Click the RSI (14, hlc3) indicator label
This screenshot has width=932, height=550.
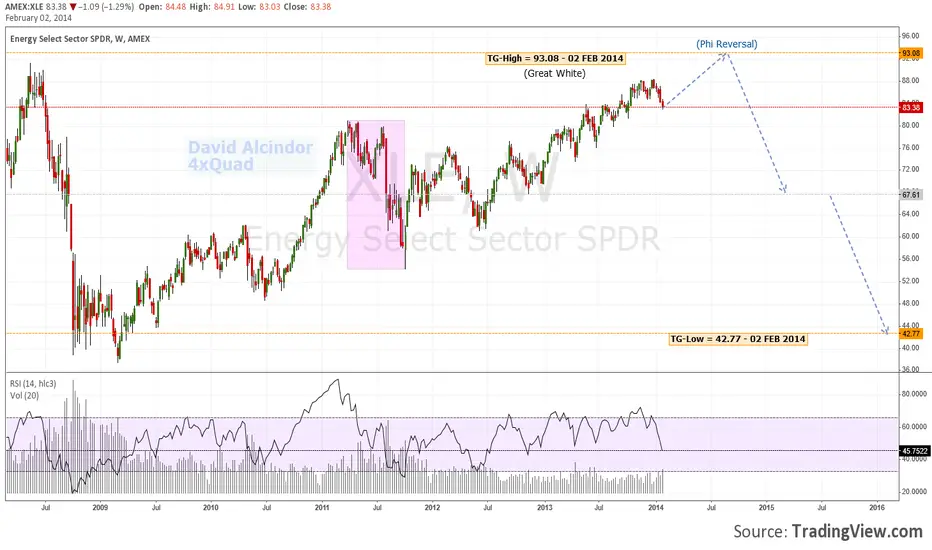tap(33, 384)
